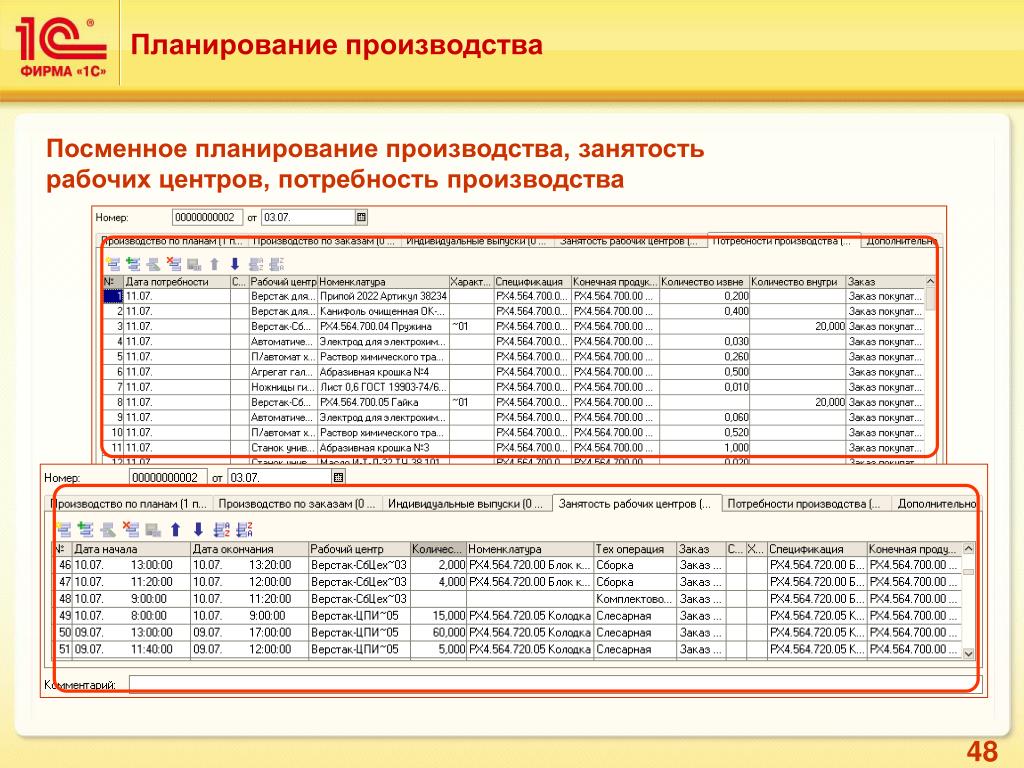Click the Дата начала column header
Screen dimensions: 1024x768
pos(131,549)
